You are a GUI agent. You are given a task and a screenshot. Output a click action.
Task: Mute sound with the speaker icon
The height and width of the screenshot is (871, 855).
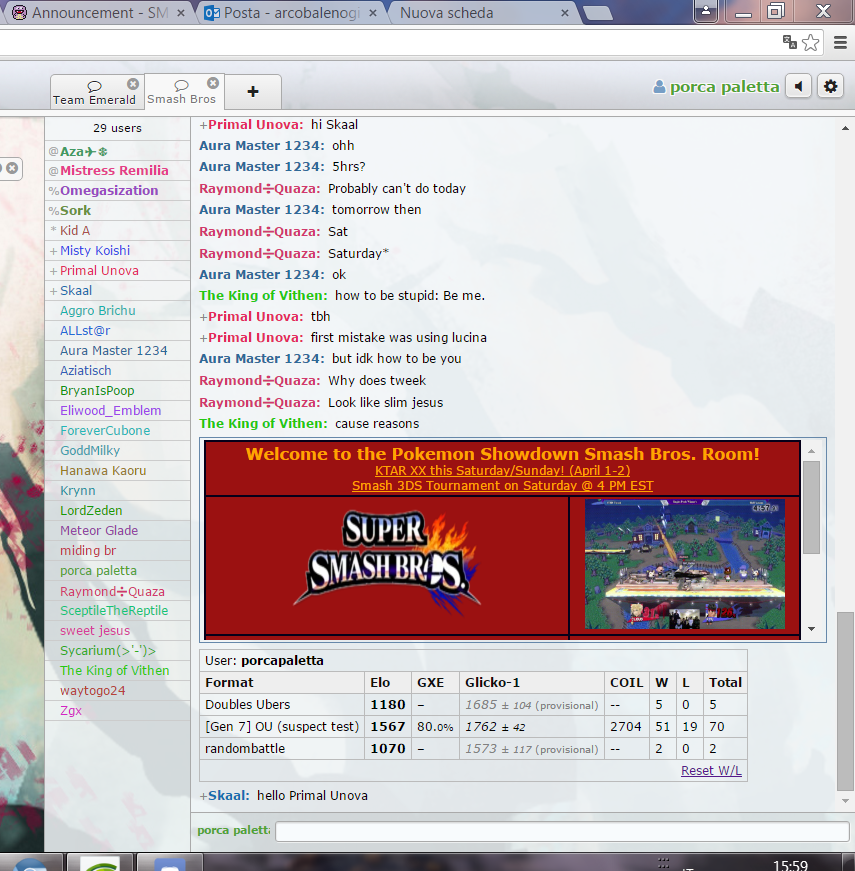[799, 87]
